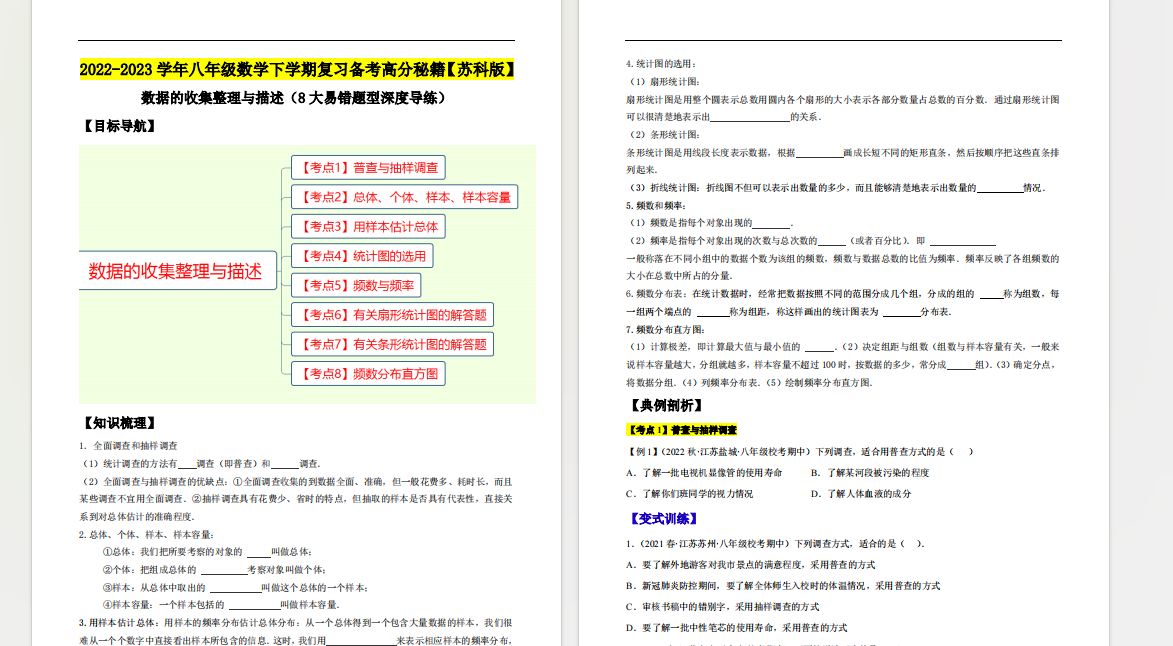Select question 1. (2021 春·江苏苏州
This screenshot has width=1173, height=646.
click(776, 544)
